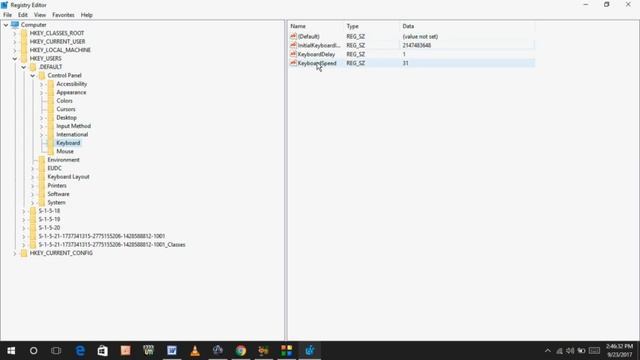Click the KeyboardDelay value's ab string icon
Image resolution: width=640 pixels, height=360 pixels.
tap(293, 54)
